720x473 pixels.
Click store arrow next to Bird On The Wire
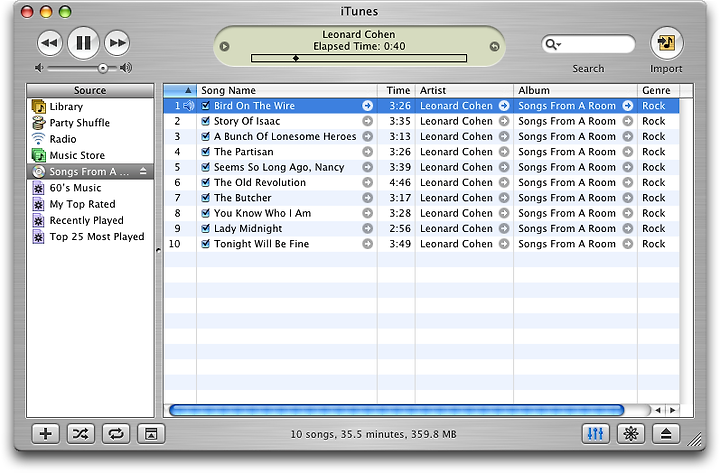click(x=367, y=106)
